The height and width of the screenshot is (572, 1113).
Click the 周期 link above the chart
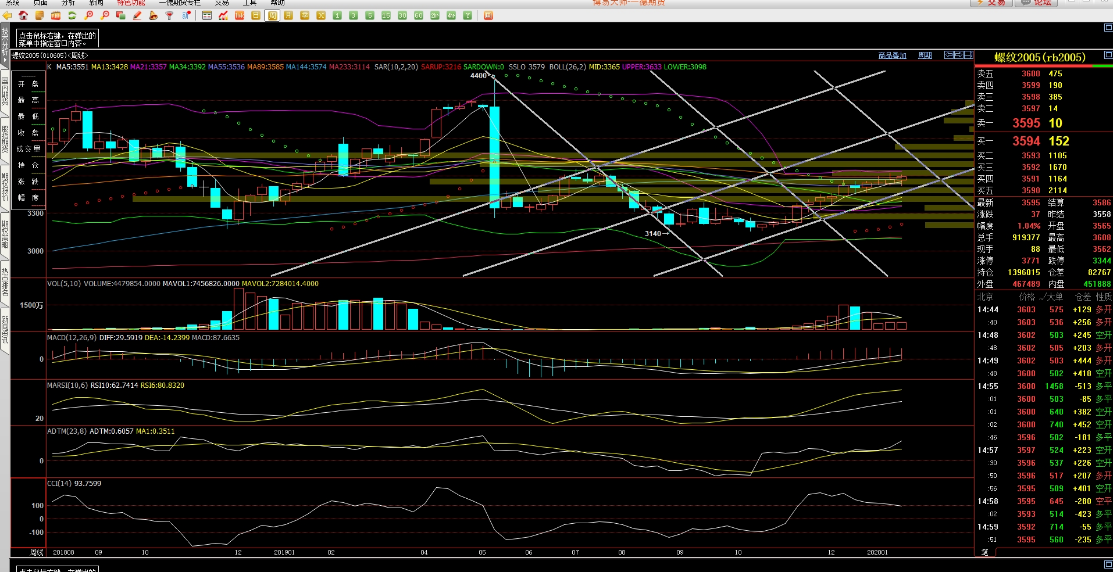tap(925, 55)
